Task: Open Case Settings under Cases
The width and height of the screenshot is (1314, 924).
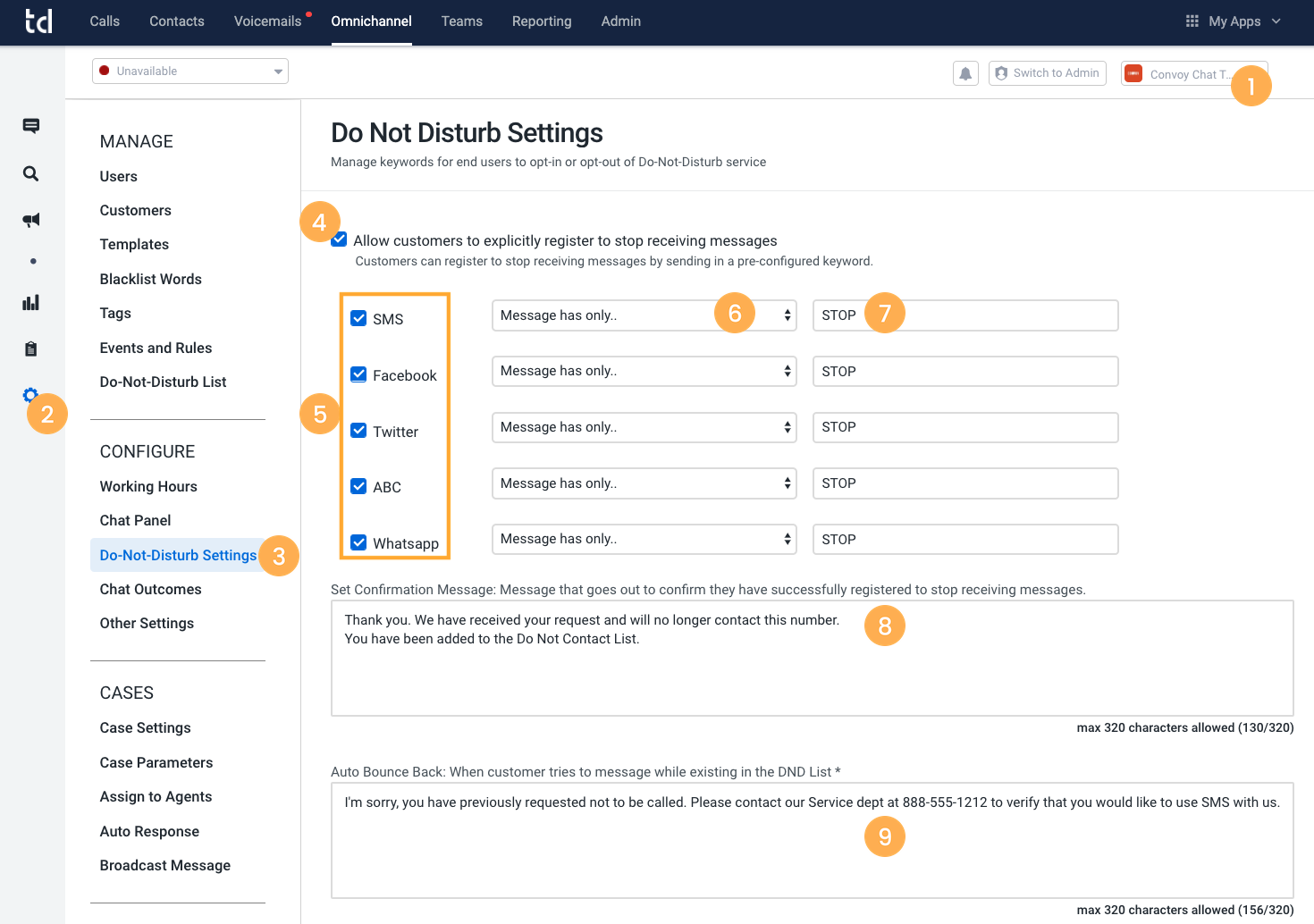Action: click(x=145, y=727)
